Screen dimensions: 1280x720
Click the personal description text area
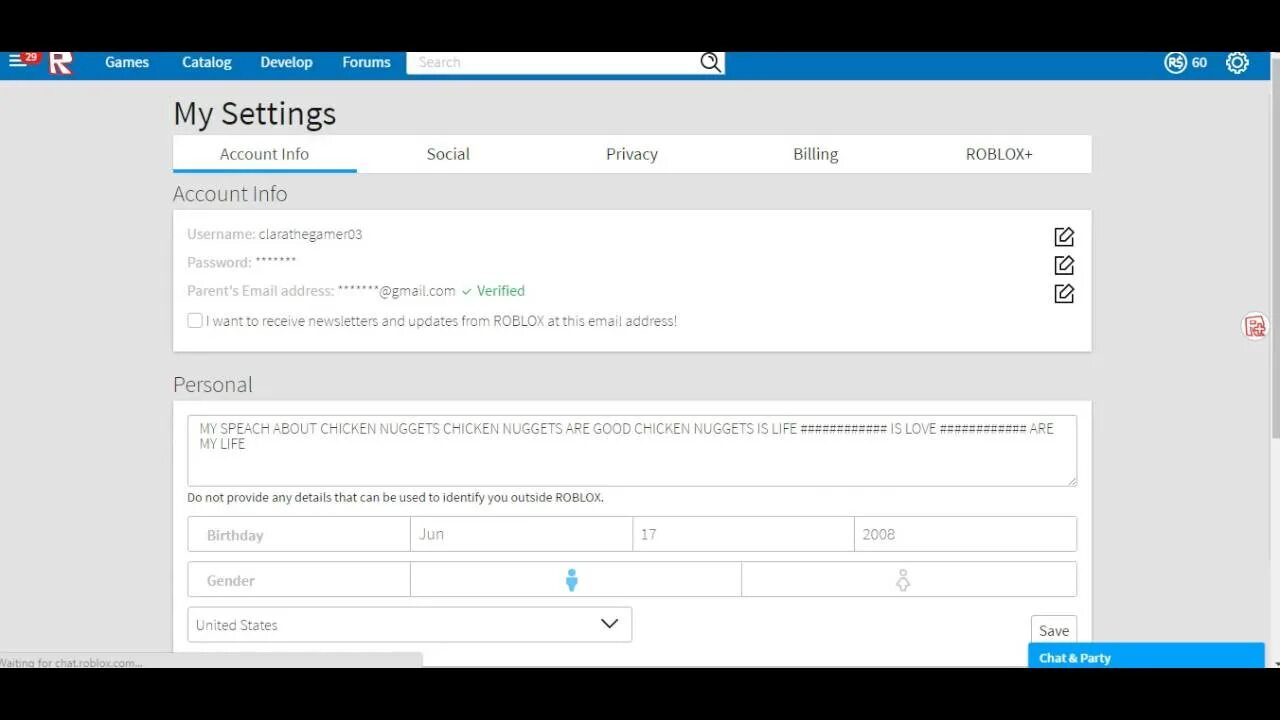(x=632, y=451)
